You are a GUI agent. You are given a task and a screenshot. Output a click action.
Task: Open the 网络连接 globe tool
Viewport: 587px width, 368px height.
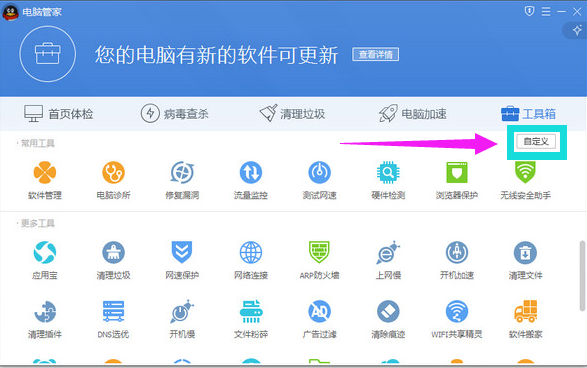(251, 261)
